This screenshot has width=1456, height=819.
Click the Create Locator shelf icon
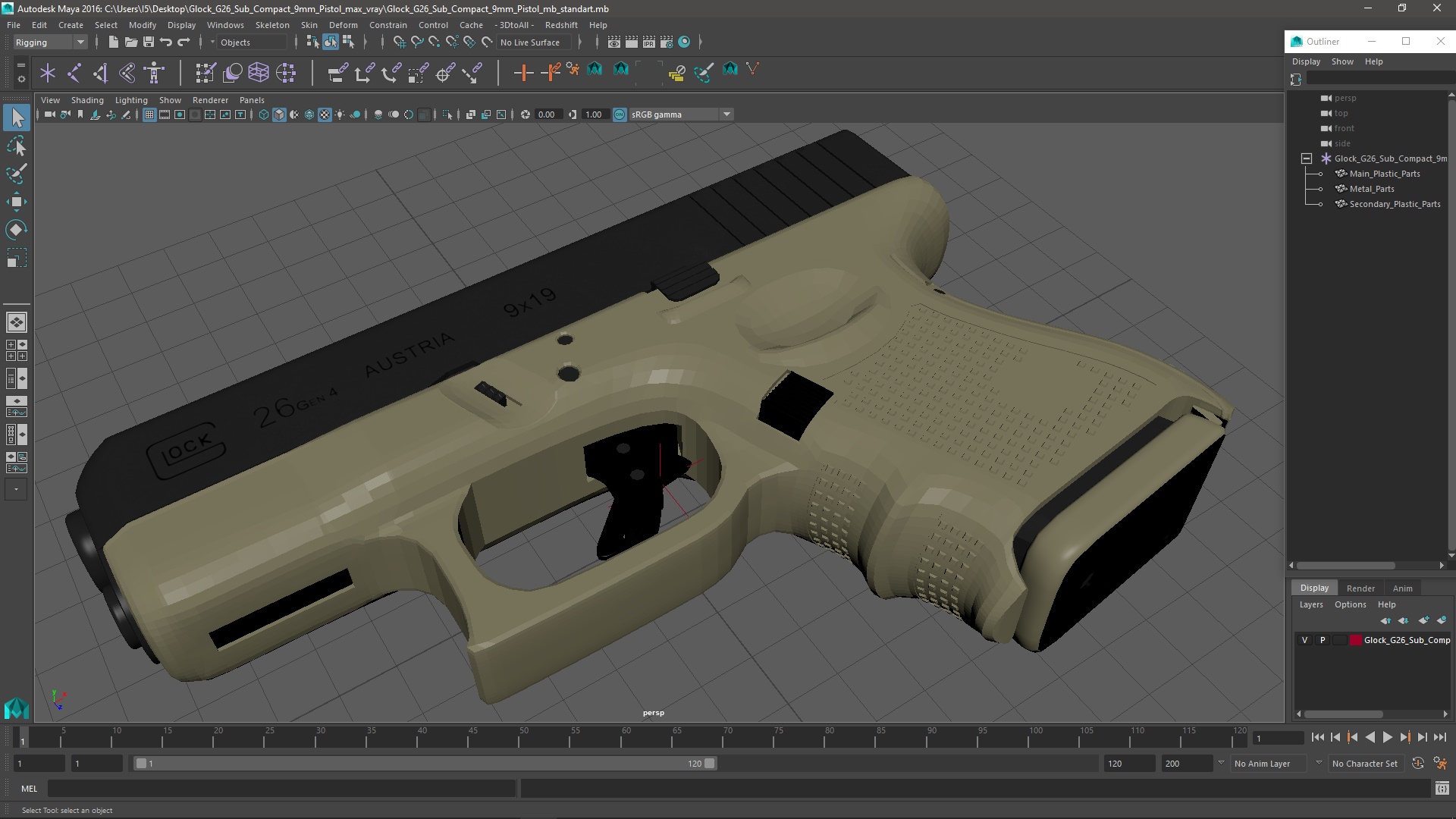[48, 73]
